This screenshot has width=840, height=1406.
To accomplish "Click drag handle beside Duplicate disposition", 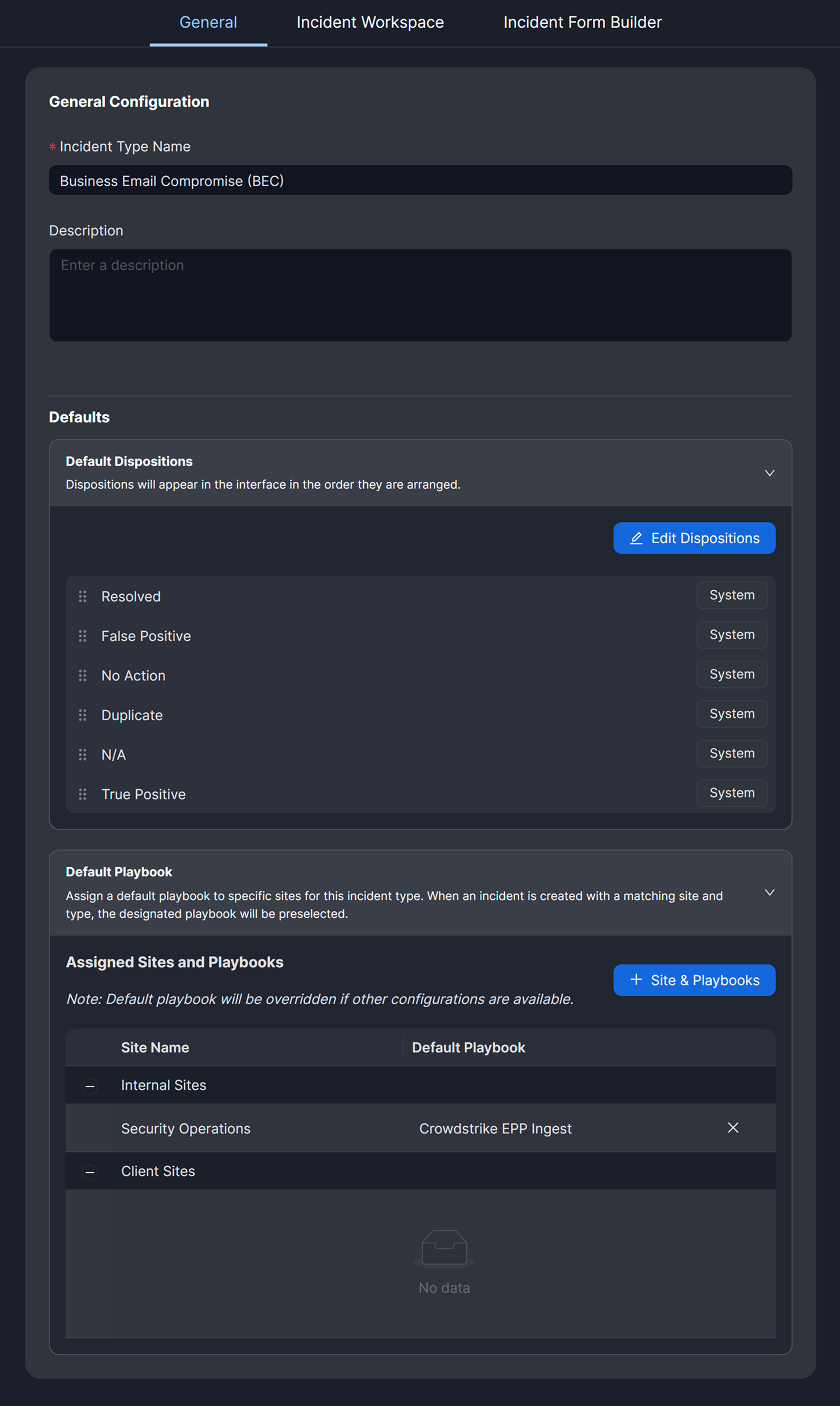I will point(83,715).
